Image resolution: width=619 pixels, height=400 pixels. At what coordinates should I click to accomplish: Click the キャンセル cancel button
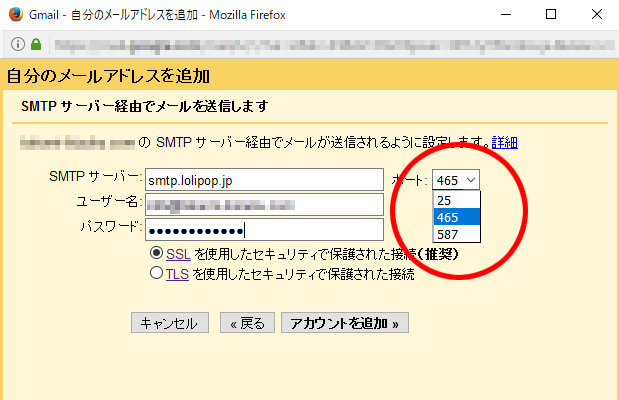point(170,323)
